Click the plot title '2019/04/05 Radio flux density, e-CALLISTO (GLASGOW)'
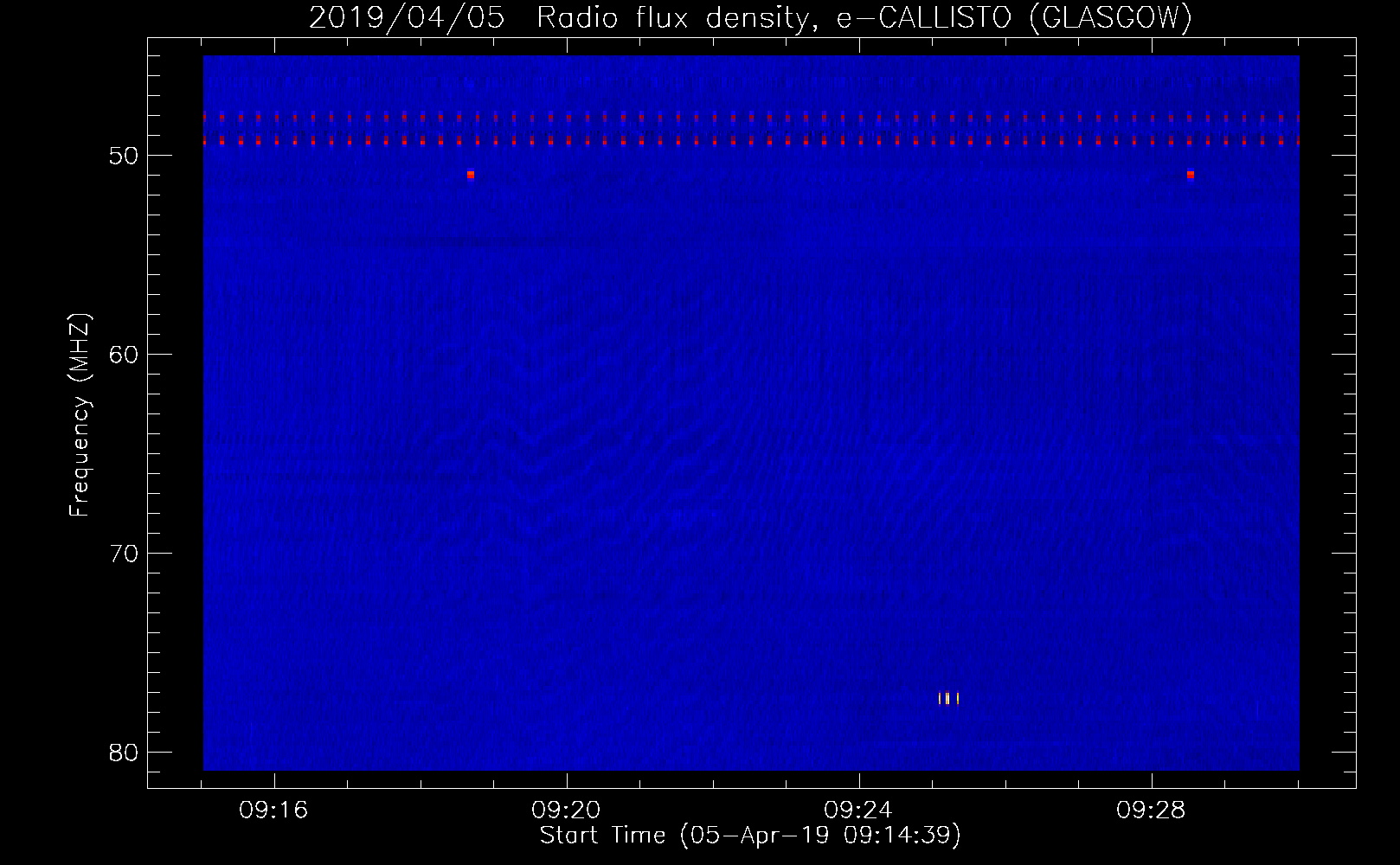 click(751, 17)
